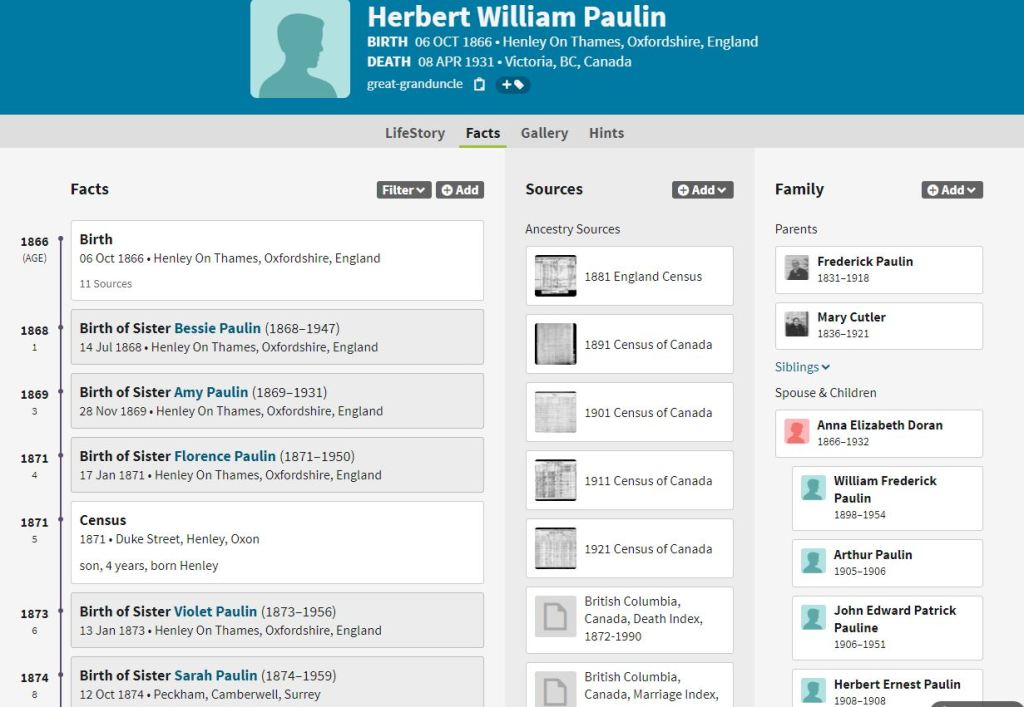Expand the Siblings list

coord(802,367)
